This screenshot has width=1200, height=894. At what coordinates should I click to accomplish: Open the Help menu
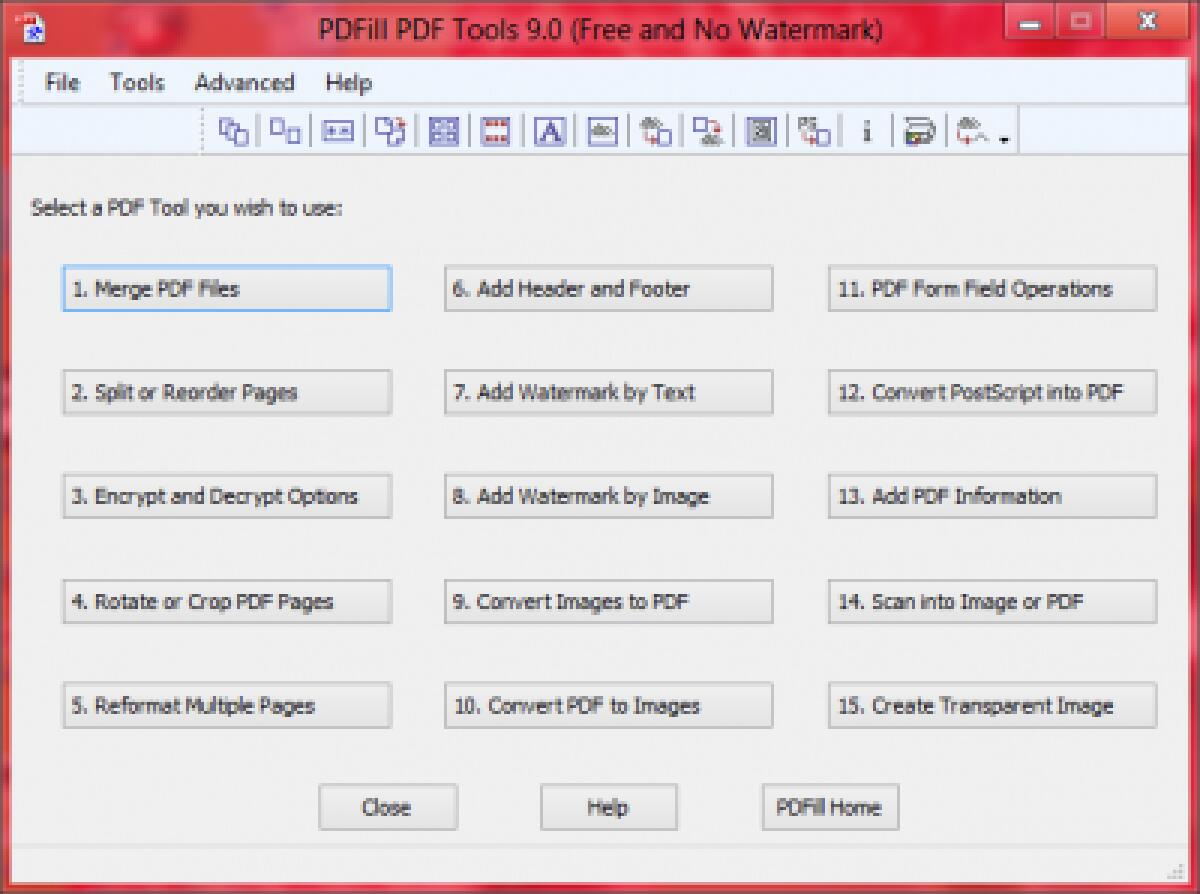347,83
